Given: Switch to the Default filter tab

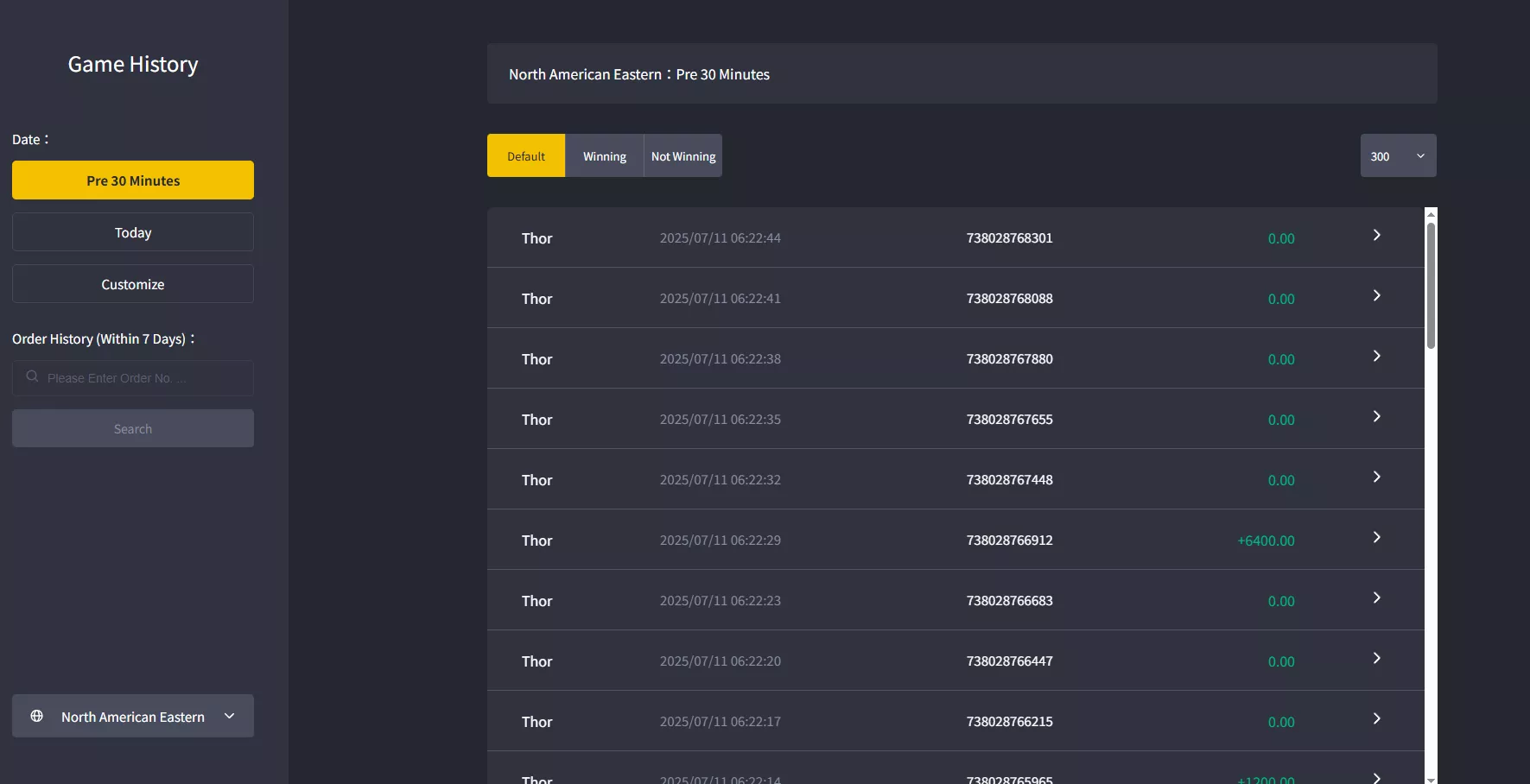Looking at the screenshot, I should point(526,155).
